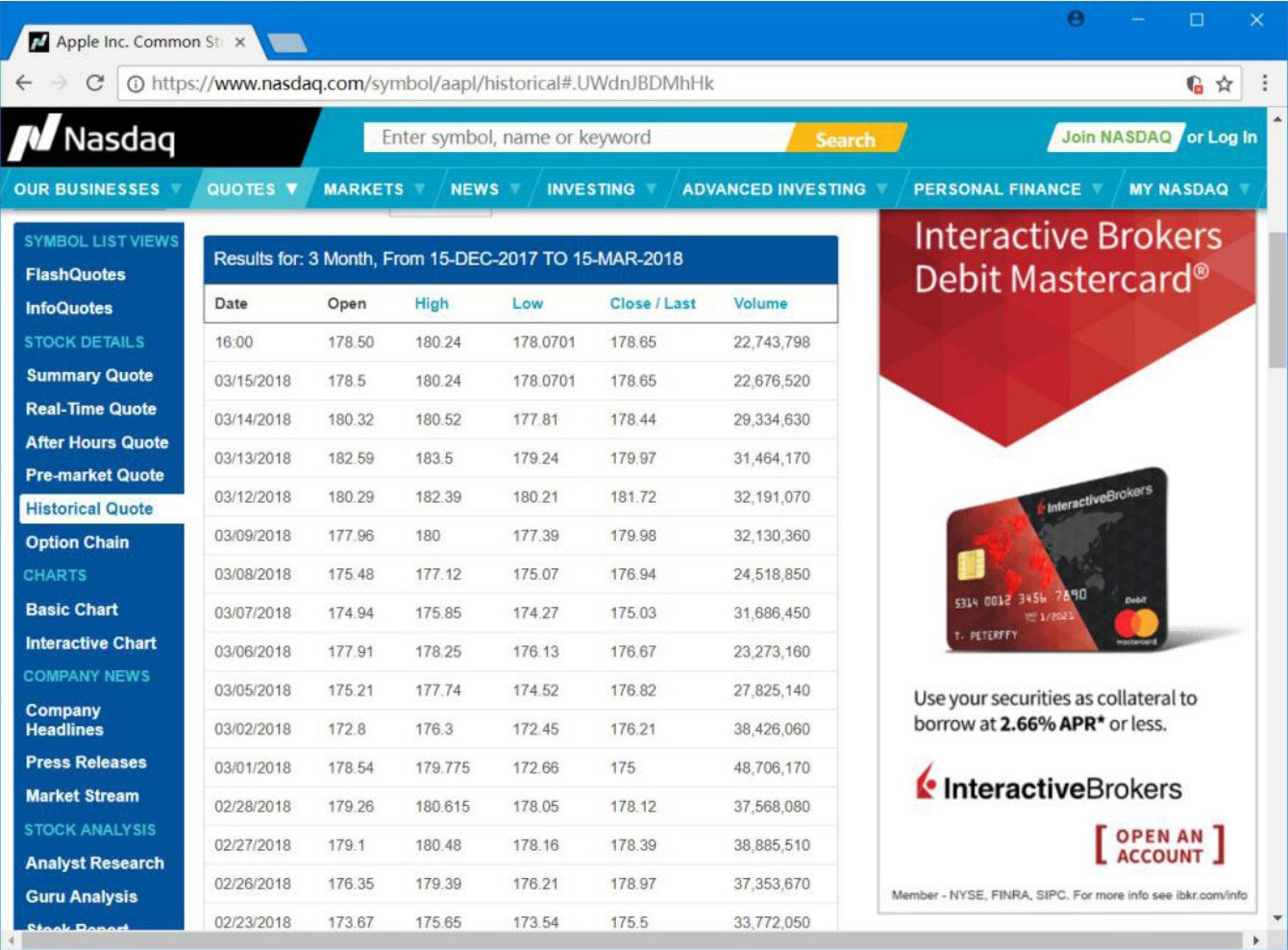Expand the Advanced Investing menu
Viewport: 1288px width, 950px height.
coord(784,189)
